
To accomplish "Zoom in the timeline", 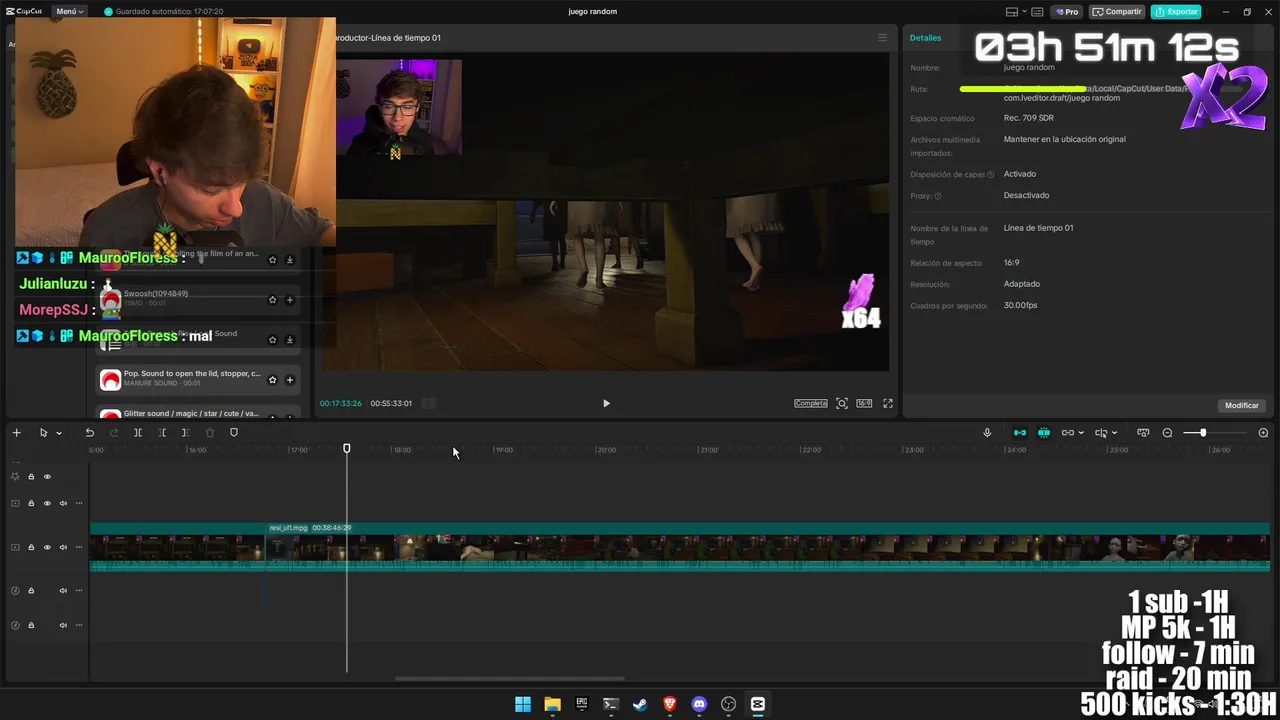I will pyautogui.click(x=1263, y=433).
